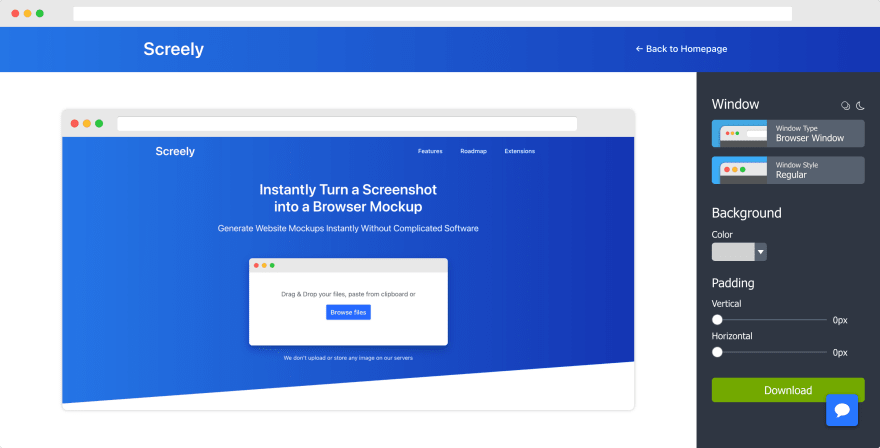Click the red close dot in the mockup preview
This screenshot has height=448, width=880.
pyautogui.click(x=75, y=124)
